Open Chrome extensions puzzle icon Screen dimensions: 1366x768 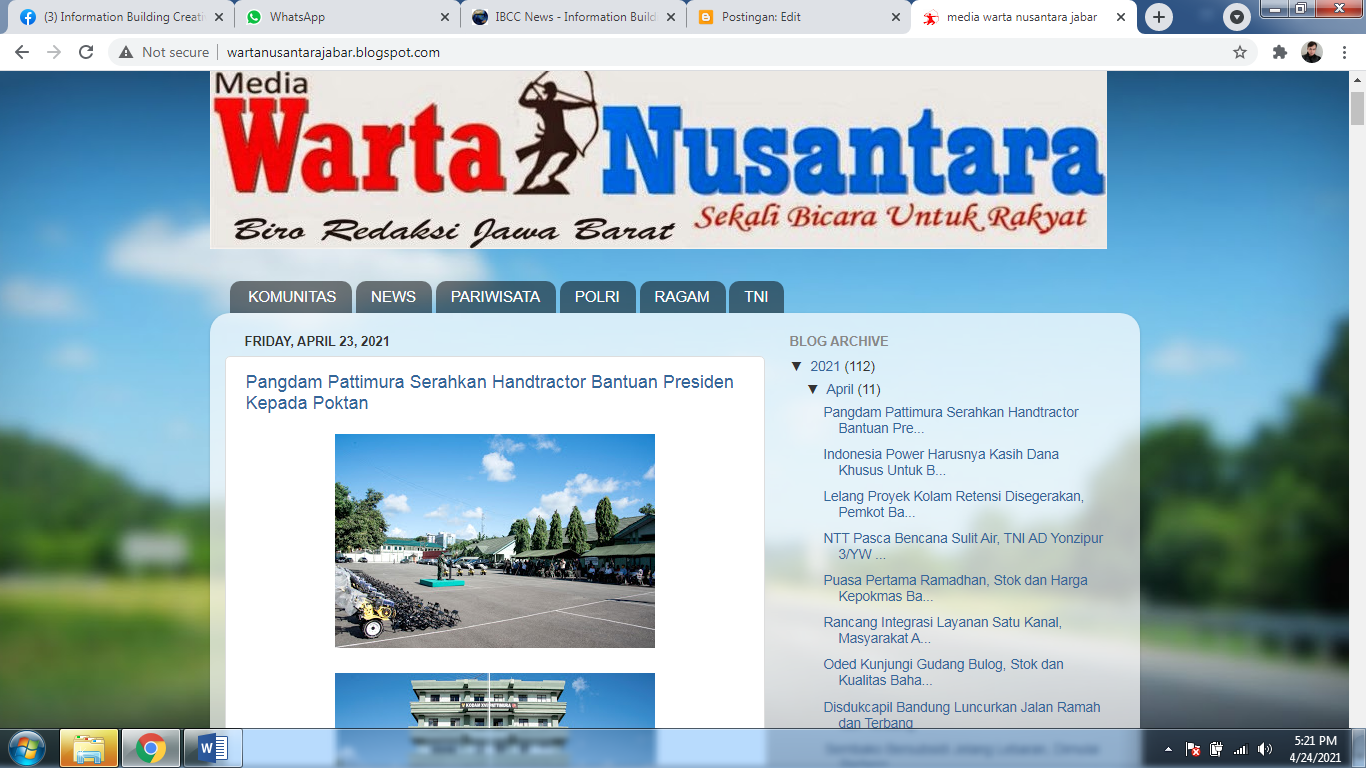pyautogui.click(x=1279, y=52)
